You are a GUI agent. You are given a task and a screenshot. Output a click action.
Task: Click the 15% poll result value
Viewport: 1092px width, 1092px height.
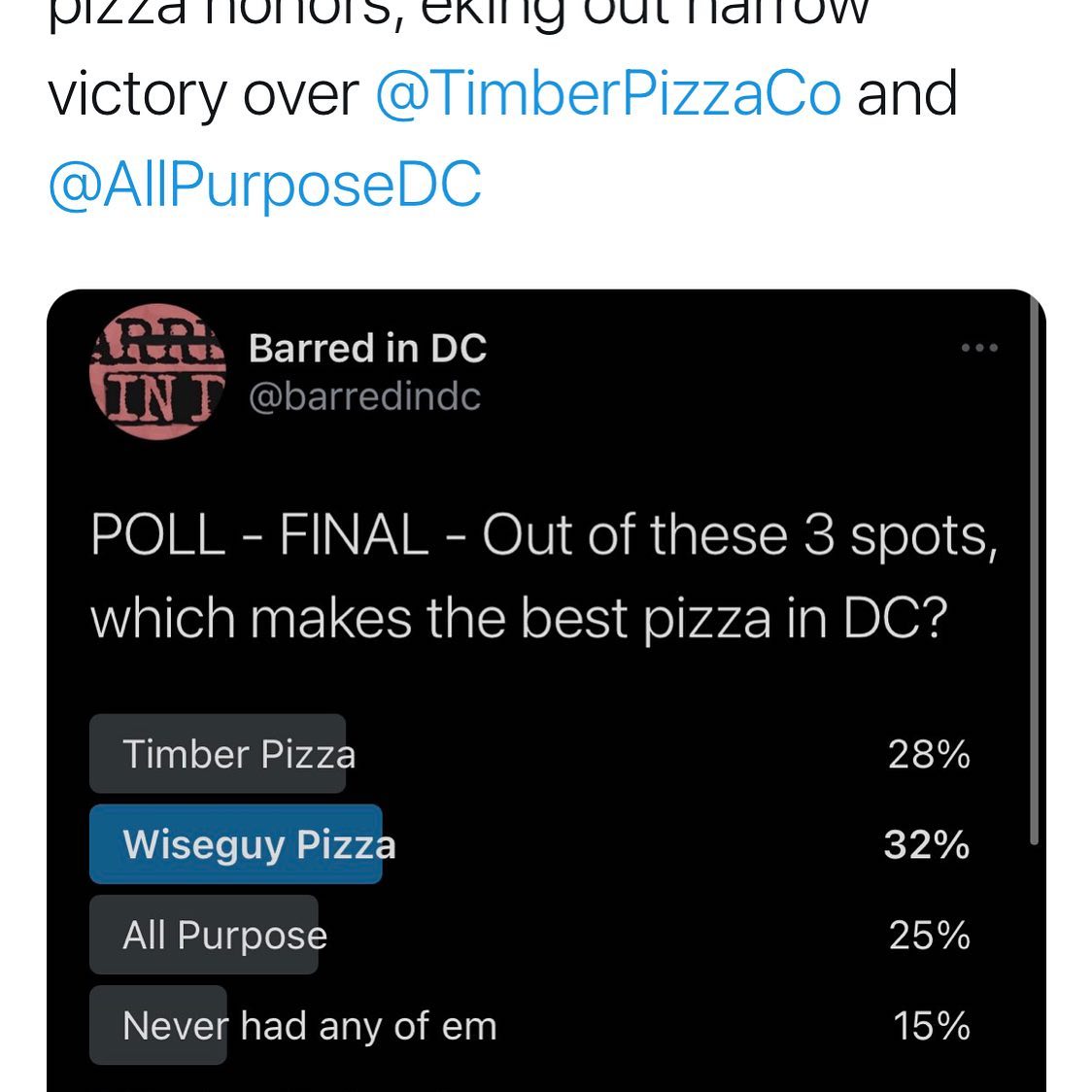[x=932, y=1026]
